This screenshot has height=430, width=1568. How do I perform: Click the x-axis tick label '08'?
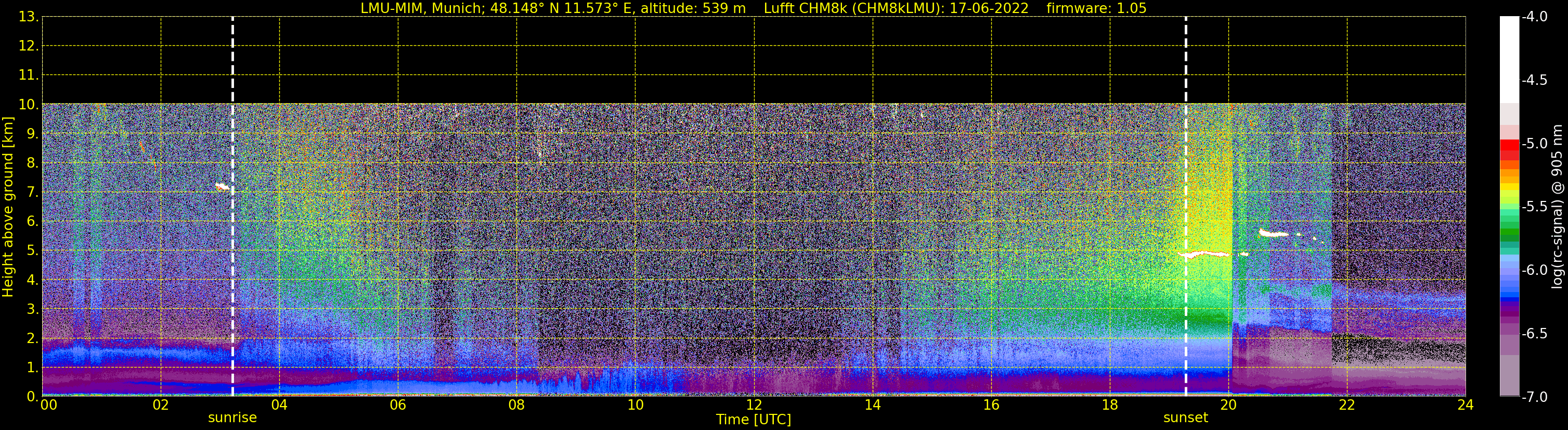pos(517,404)
